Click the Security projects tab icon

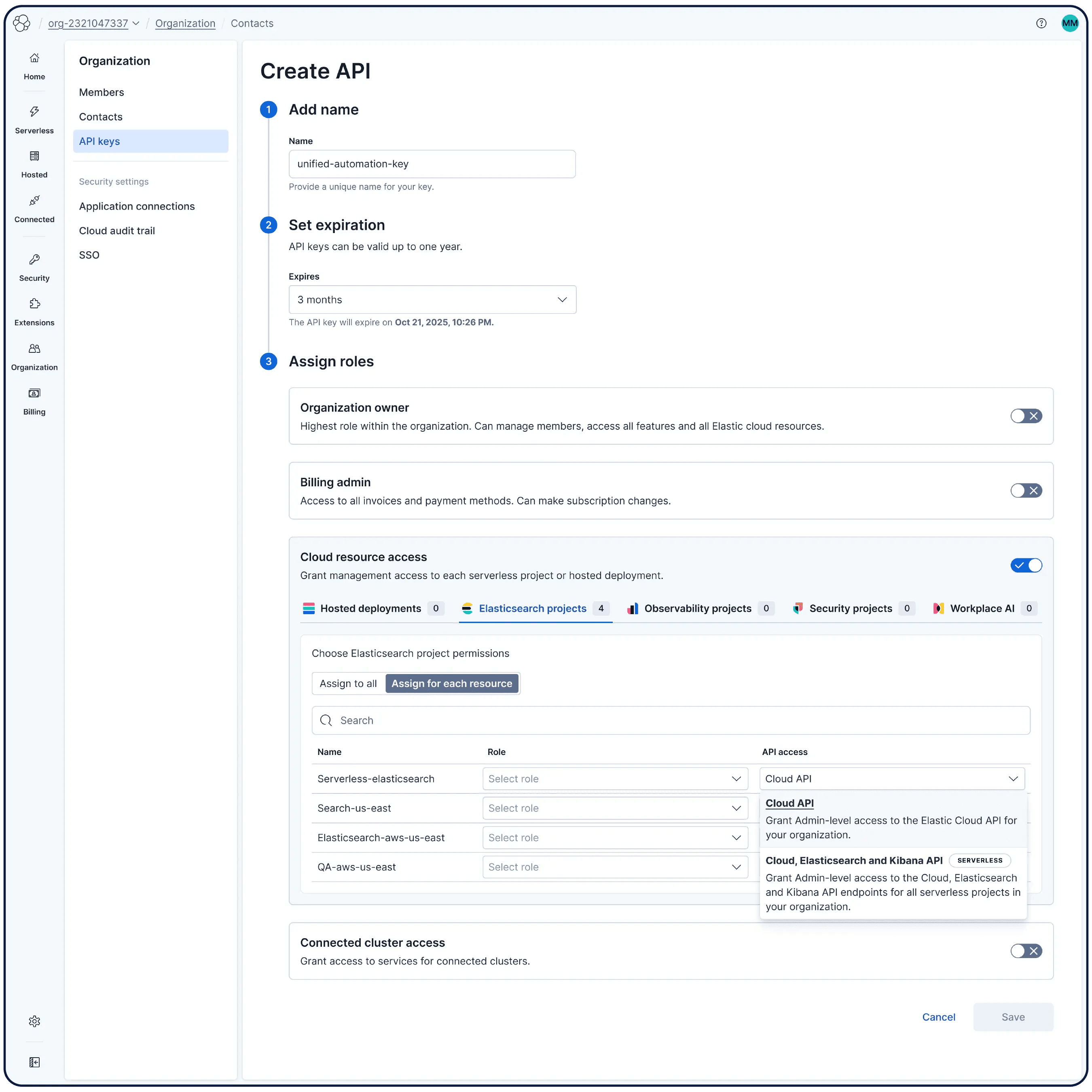798,609
